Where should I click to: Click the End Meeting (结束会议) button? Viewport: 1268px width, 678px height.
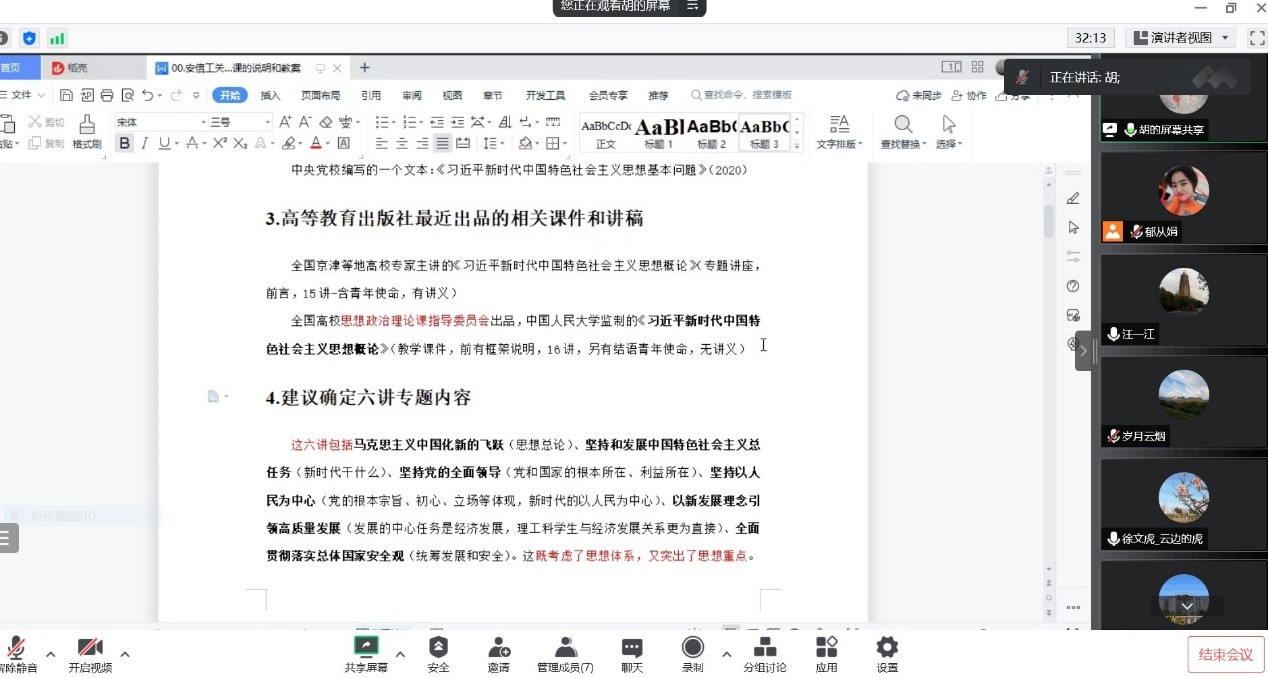coord(1225,655)
